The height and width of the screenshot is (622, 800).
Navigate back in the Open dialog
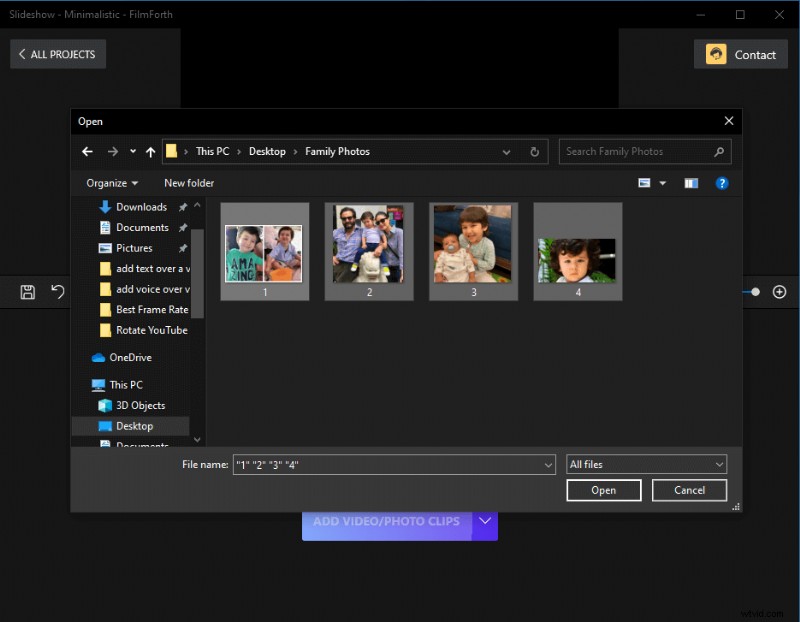87,151
